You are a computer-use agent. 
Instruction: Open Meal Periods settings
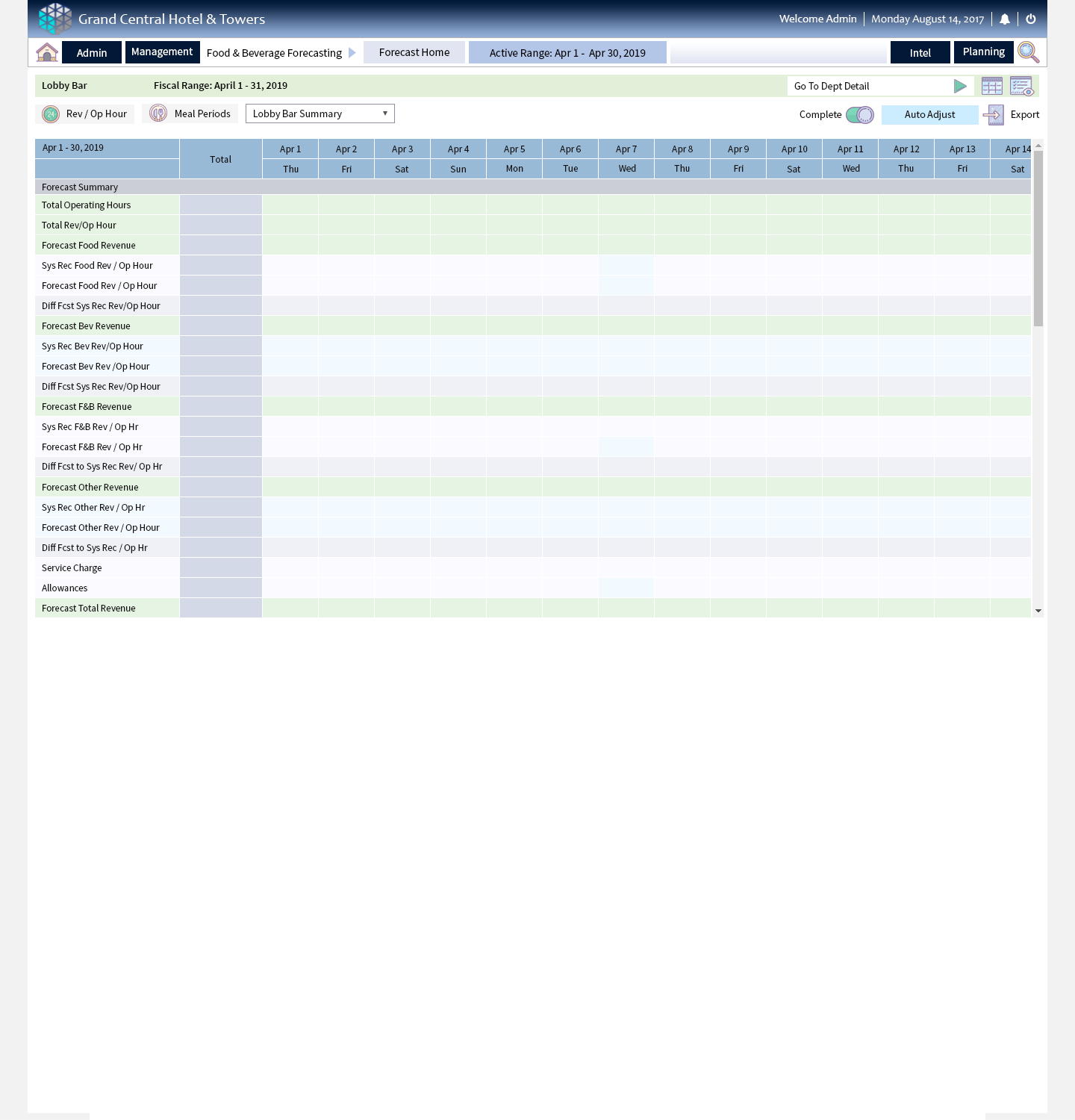coord(158,113)
